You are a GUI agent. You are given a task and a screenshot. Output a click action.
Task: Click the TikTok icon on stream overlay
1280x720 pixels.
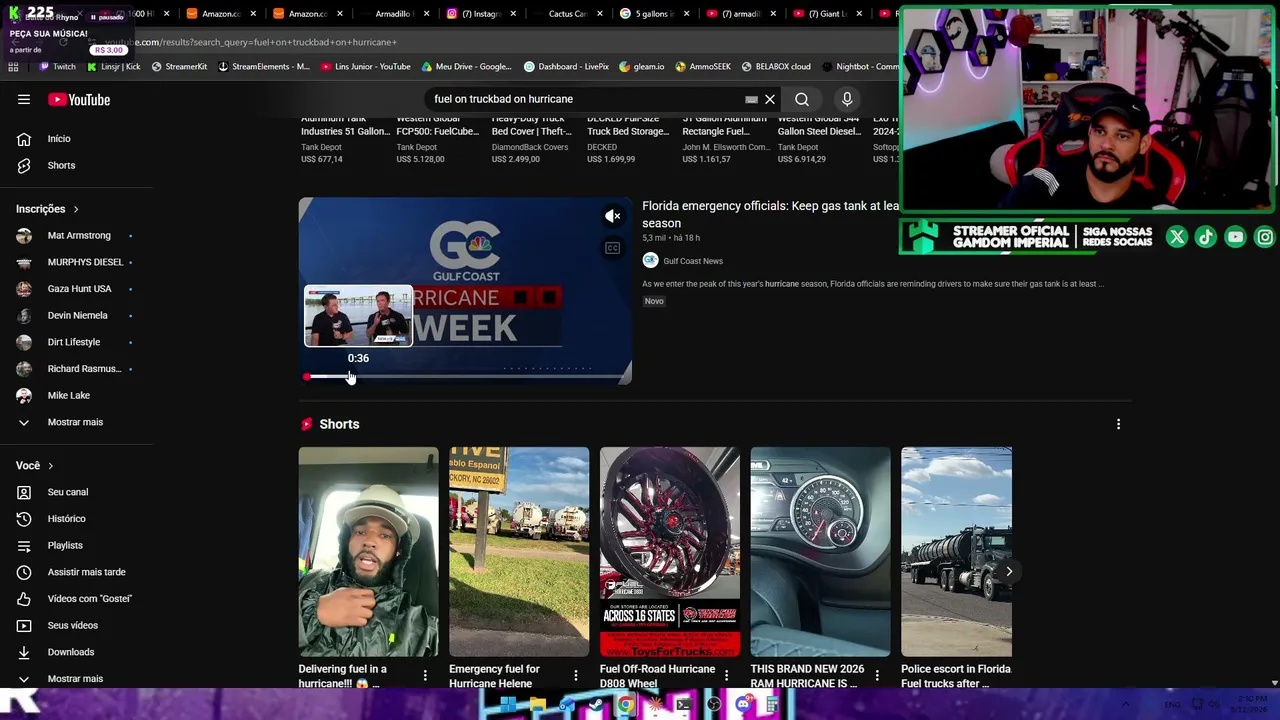(x=1206, y=237)
